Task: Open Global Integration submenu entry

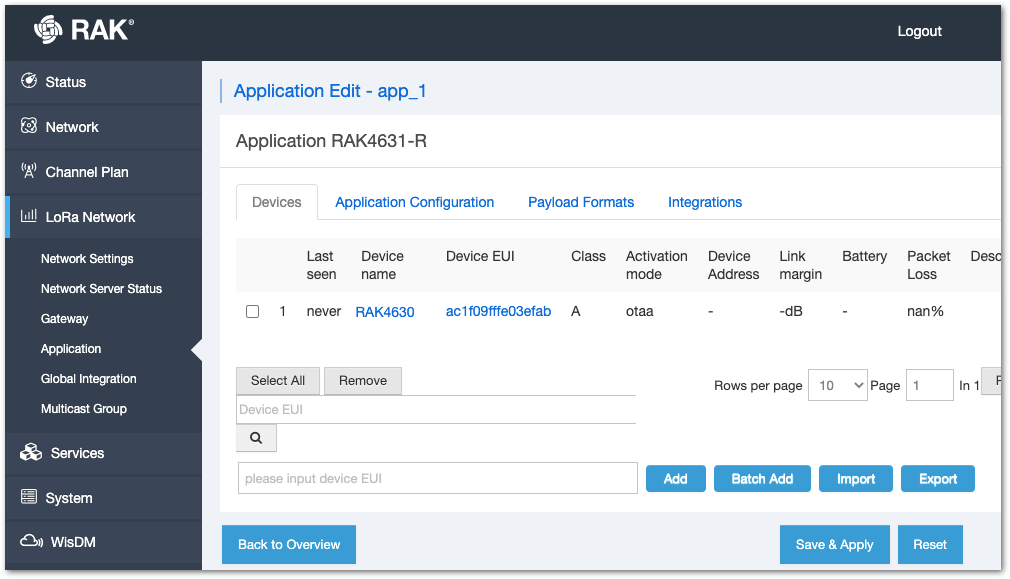Action: click(88, 379)
